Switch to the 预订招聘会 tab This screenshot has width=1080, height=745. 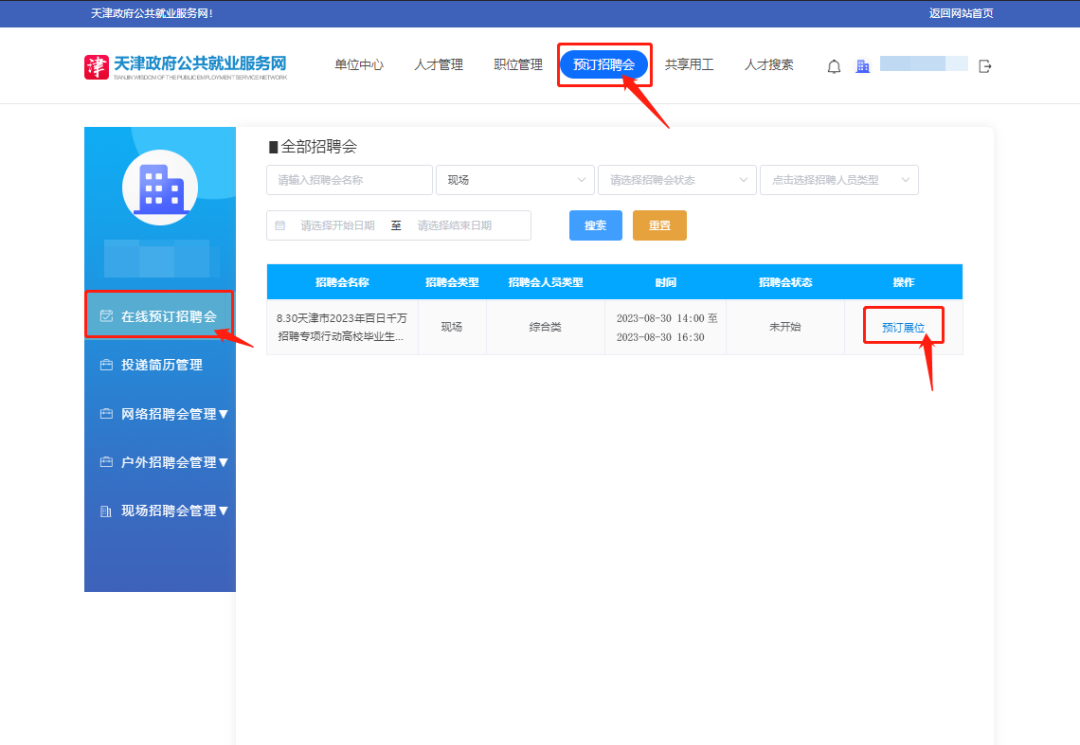pyautogui.click(x=604, y=65)
